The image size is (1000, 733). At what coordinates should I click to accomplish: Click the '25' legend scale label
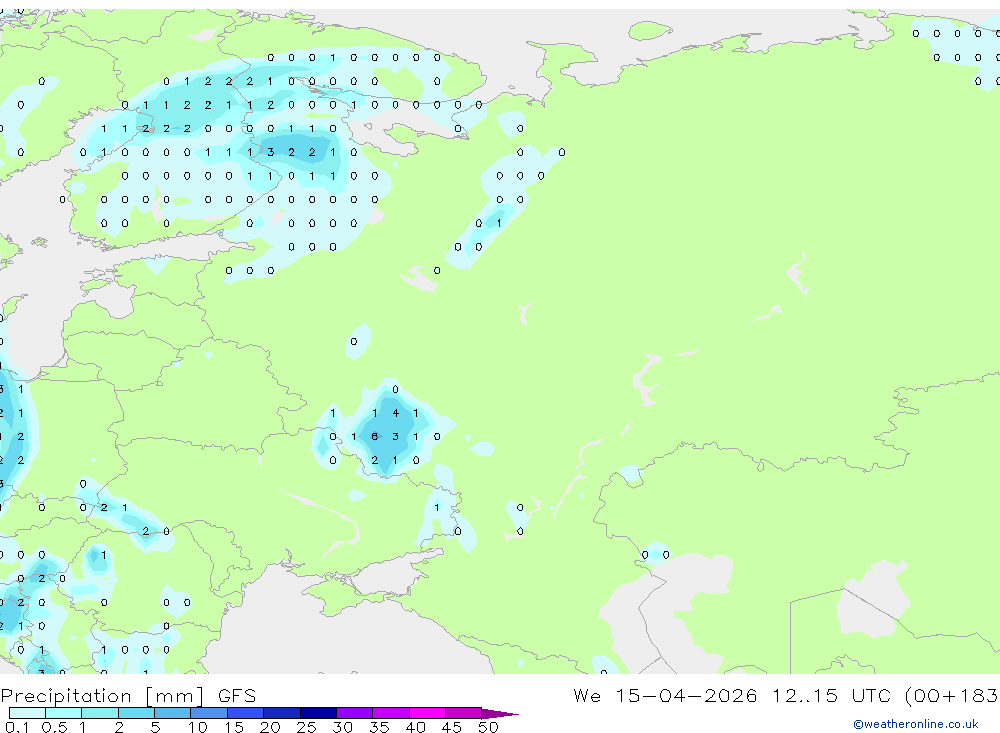(306, 727)
